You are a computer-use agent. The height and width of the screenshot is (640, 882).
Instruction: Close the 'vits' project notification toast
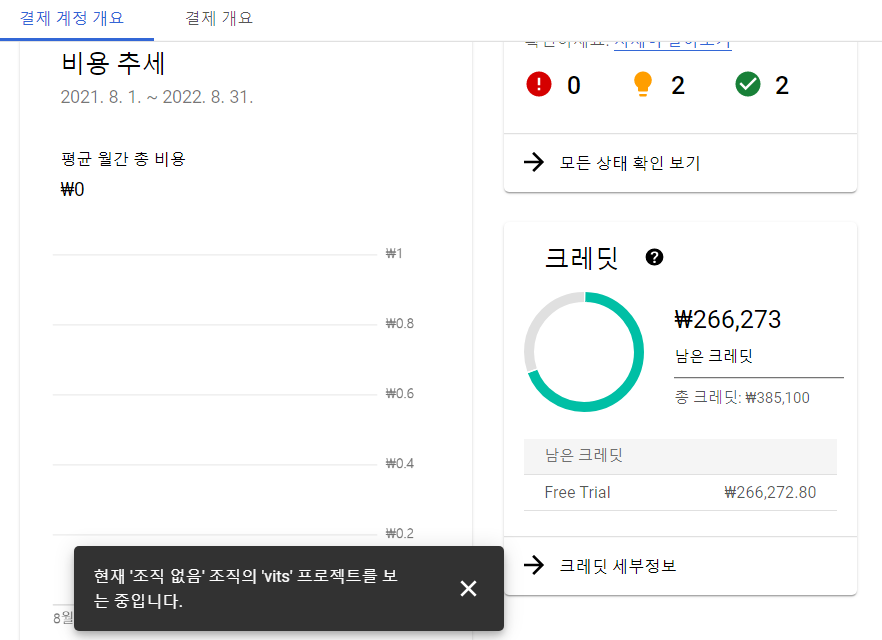coord(468,588)
